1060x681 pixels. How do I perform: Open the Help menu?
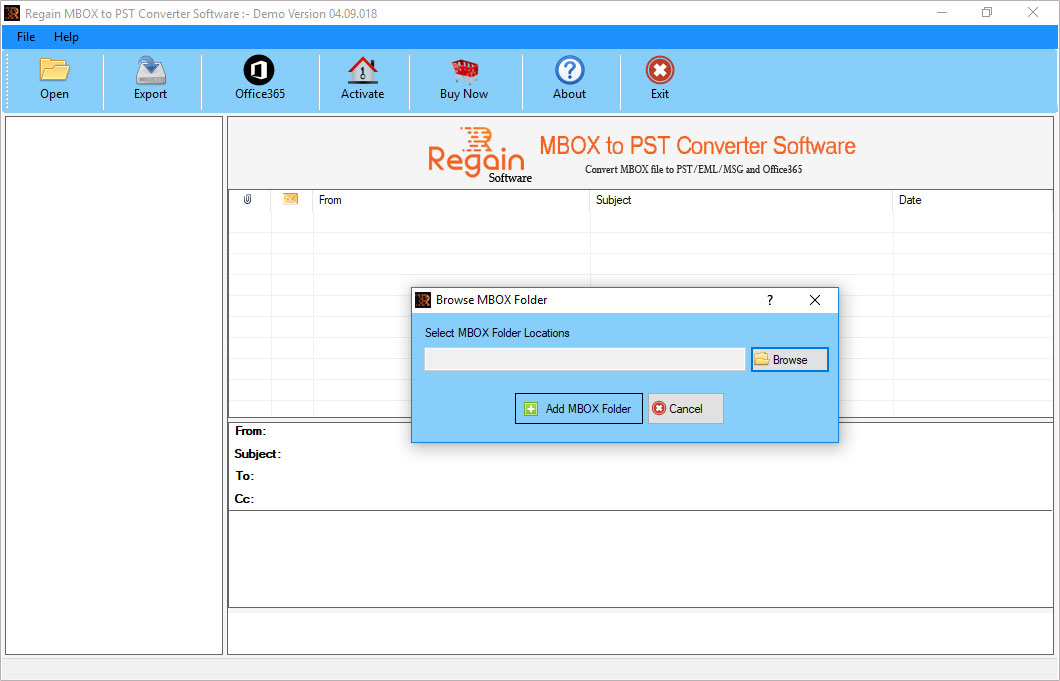coord(66,37)
